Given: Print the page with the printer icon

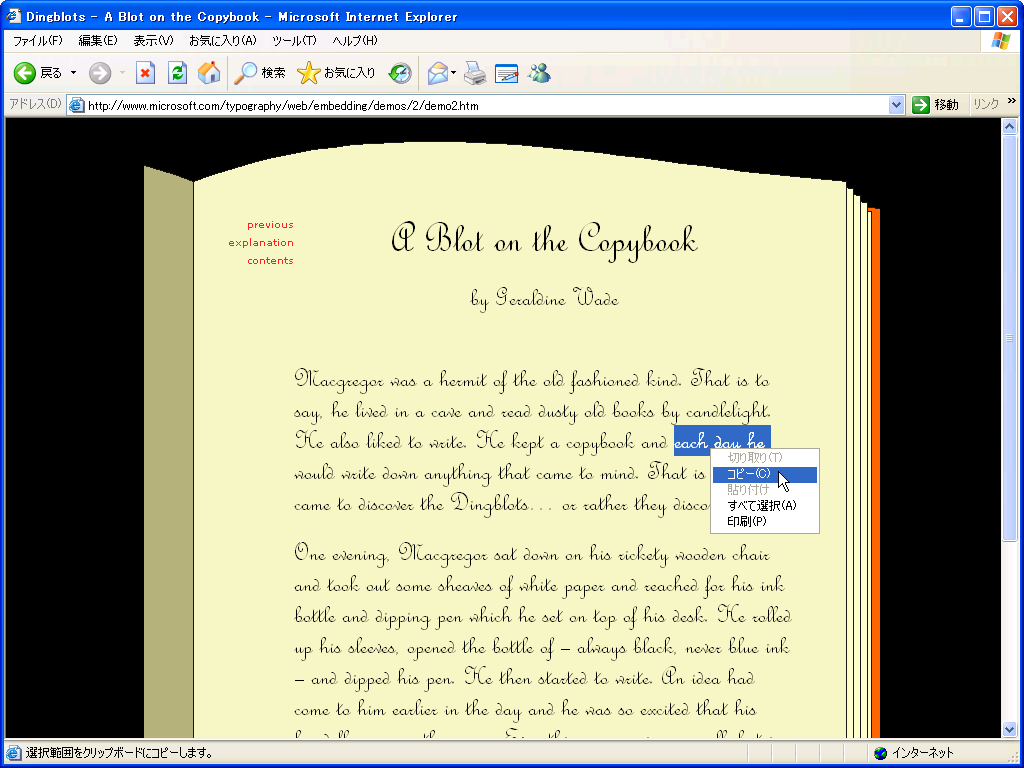Looking at the screenshot, I should [x=475, y=73].
